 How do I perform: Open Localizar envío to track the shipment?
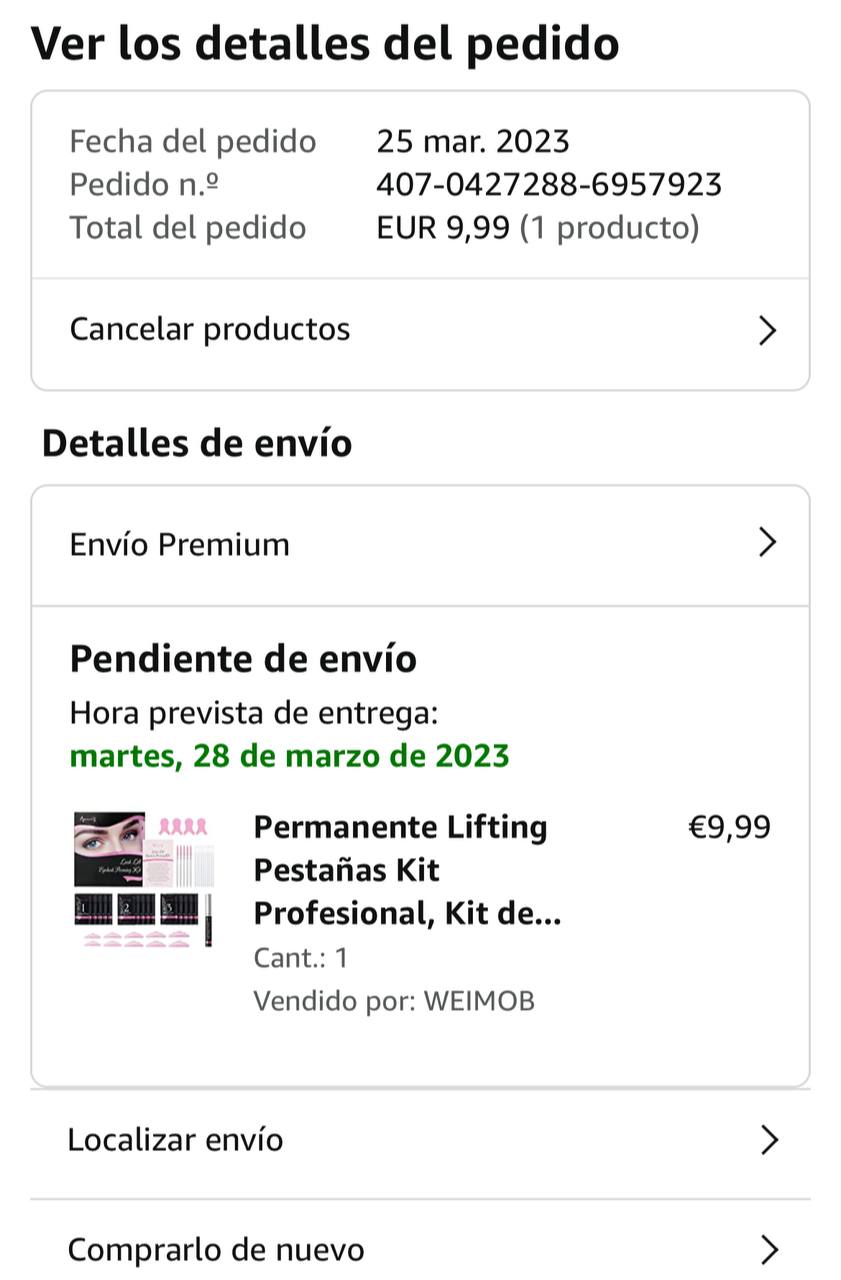click(175, 1140)
